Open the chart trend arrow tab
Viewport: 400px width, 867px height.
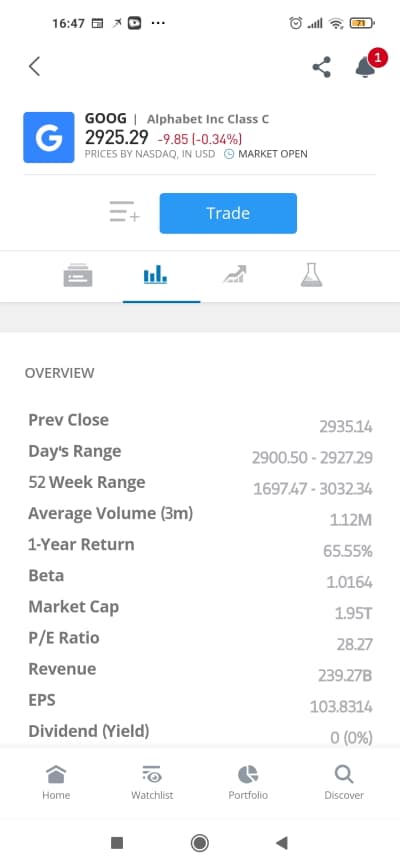pyautogui.click(x=235, y=274)
